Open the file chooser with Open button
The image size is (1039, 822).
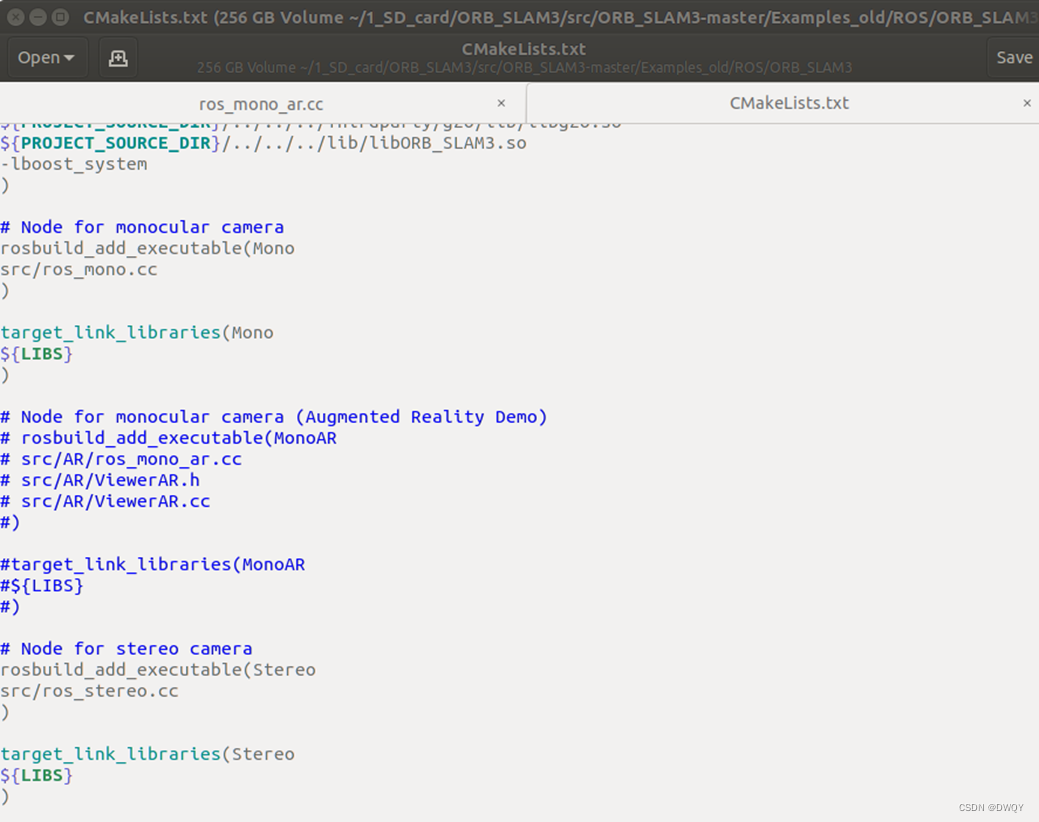click(46, 58)
